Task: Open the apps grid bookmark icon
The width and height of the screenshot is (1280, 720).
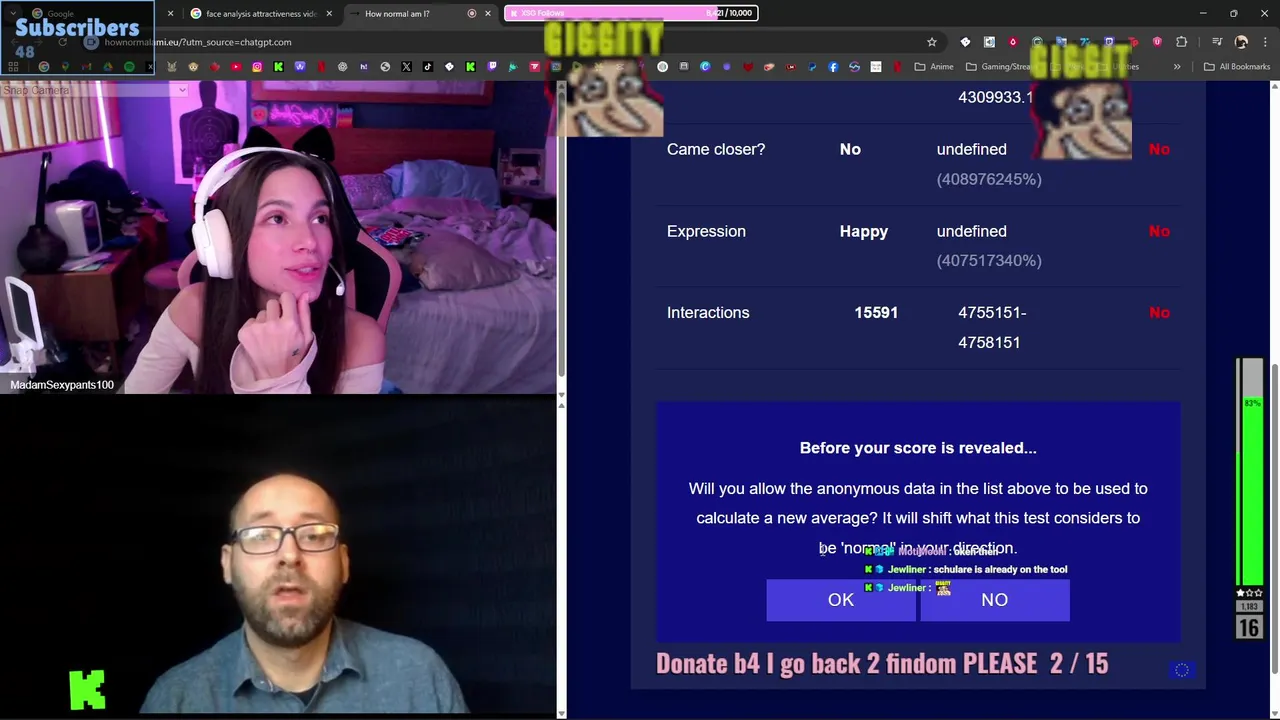Action: coord(13,66)
